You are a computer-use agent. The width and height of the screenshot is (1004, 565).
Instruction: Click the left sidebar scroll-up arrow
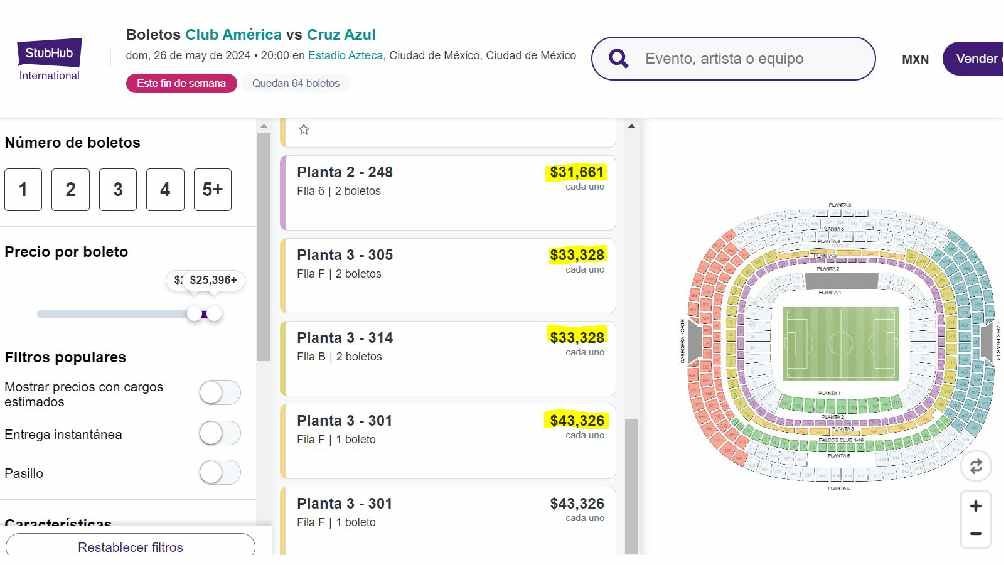(x=264, y=126)
